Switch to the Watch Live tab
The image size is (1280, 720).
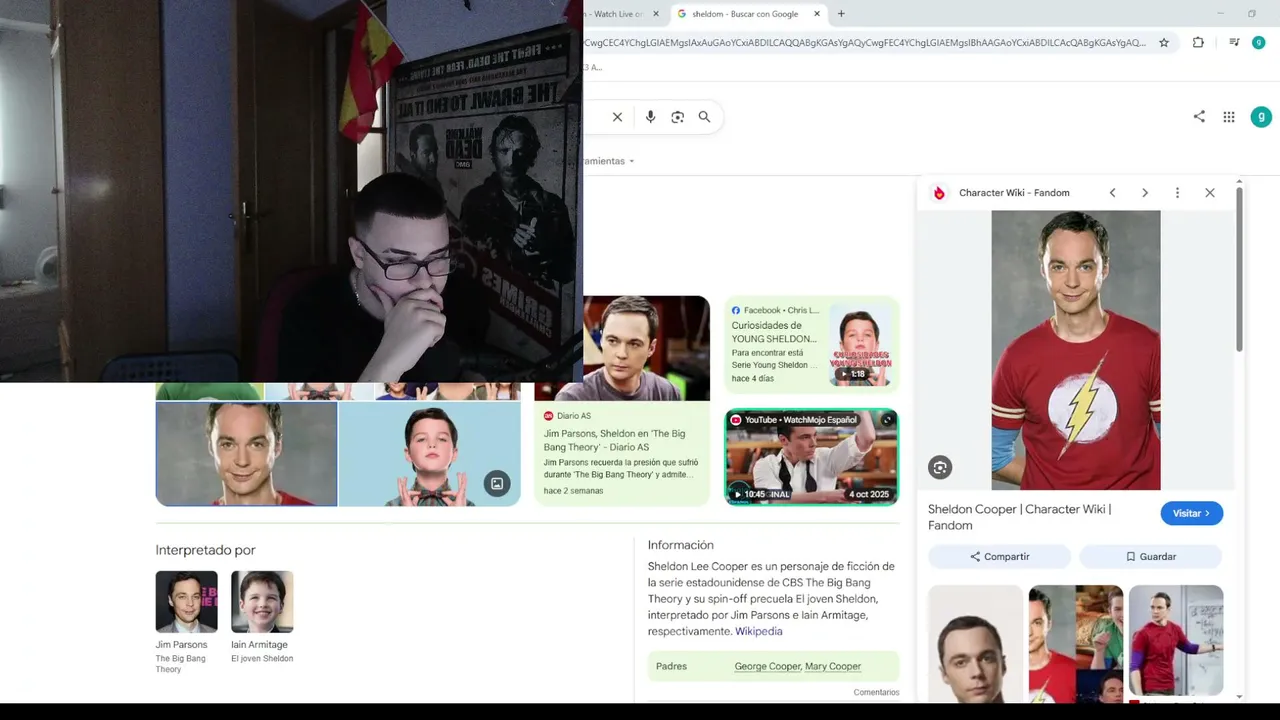click(x=618, y=14)
